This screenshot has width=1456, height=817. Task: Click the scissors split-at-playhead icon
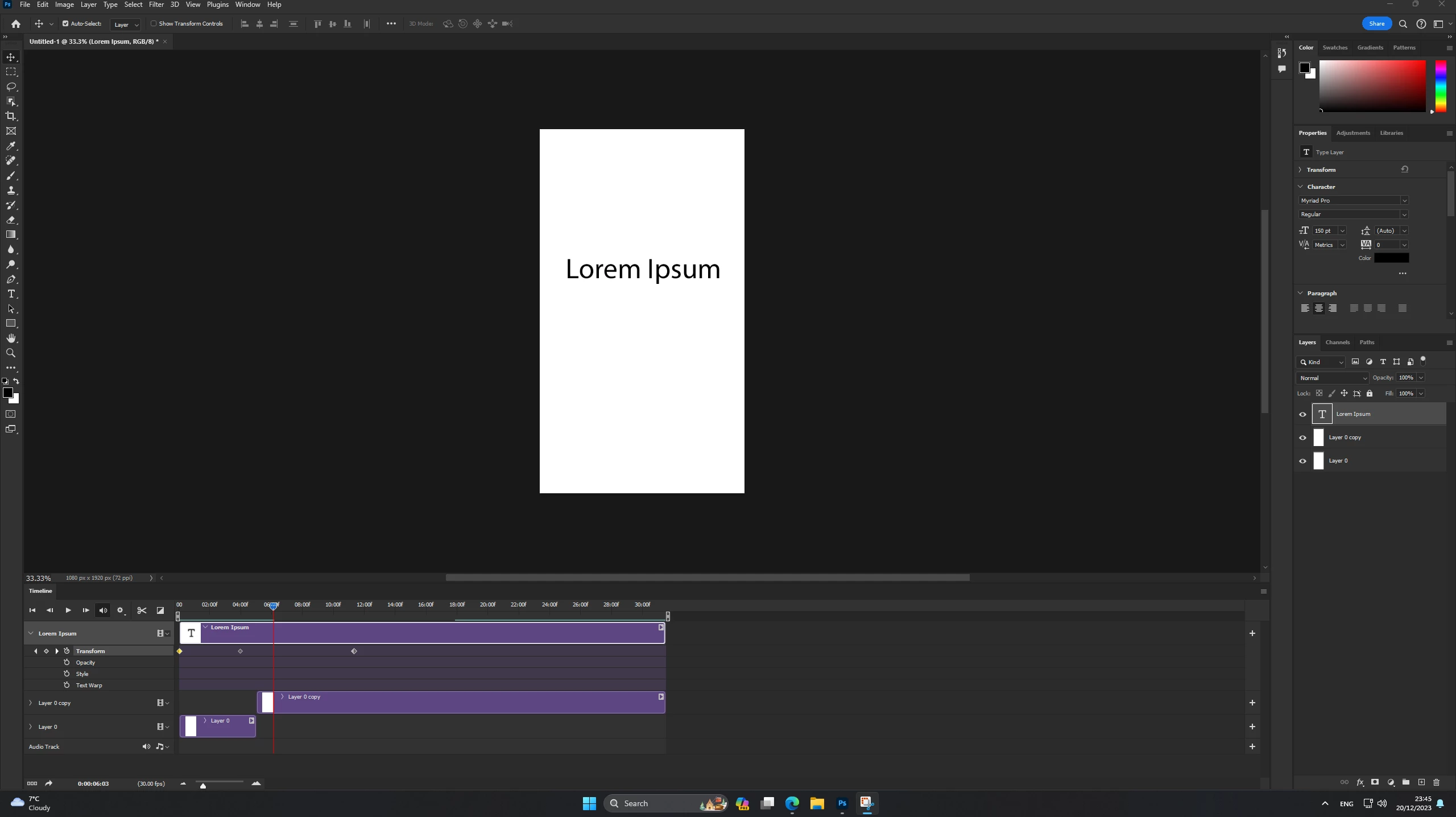pyautogui.click(x=142, y=610)
